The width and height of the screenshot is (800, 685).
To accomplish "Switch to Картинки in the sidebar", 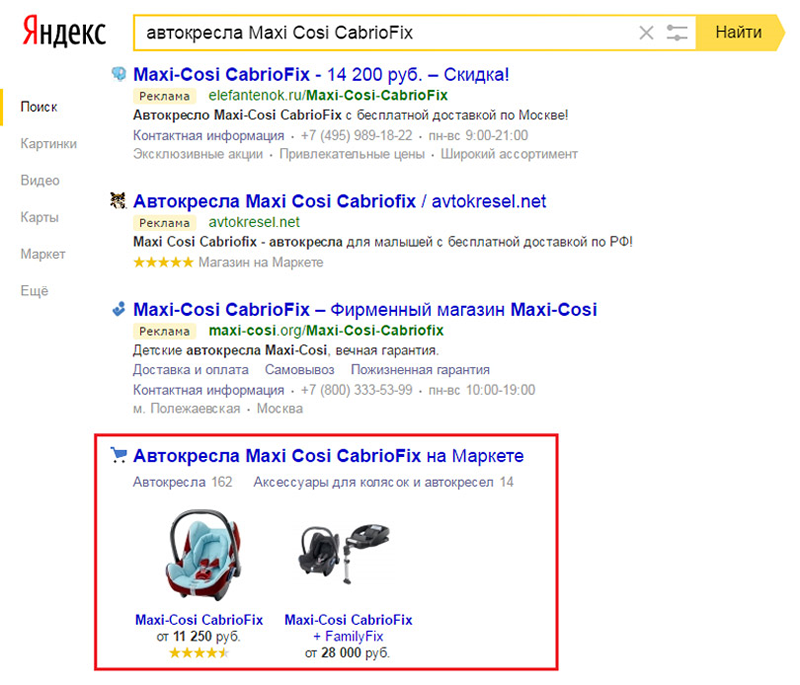I will [x=48, y=143].
